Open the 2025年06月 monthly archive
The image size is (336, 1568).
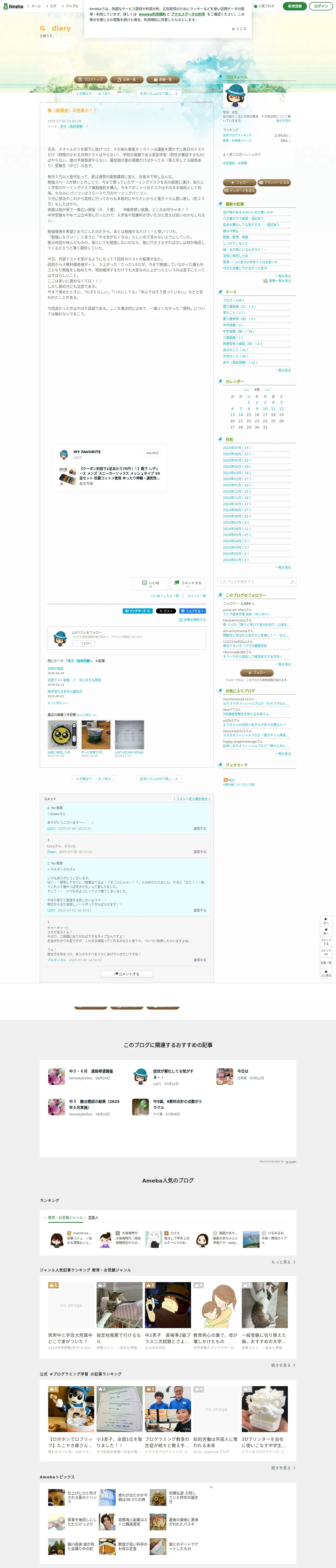(237, 454)
